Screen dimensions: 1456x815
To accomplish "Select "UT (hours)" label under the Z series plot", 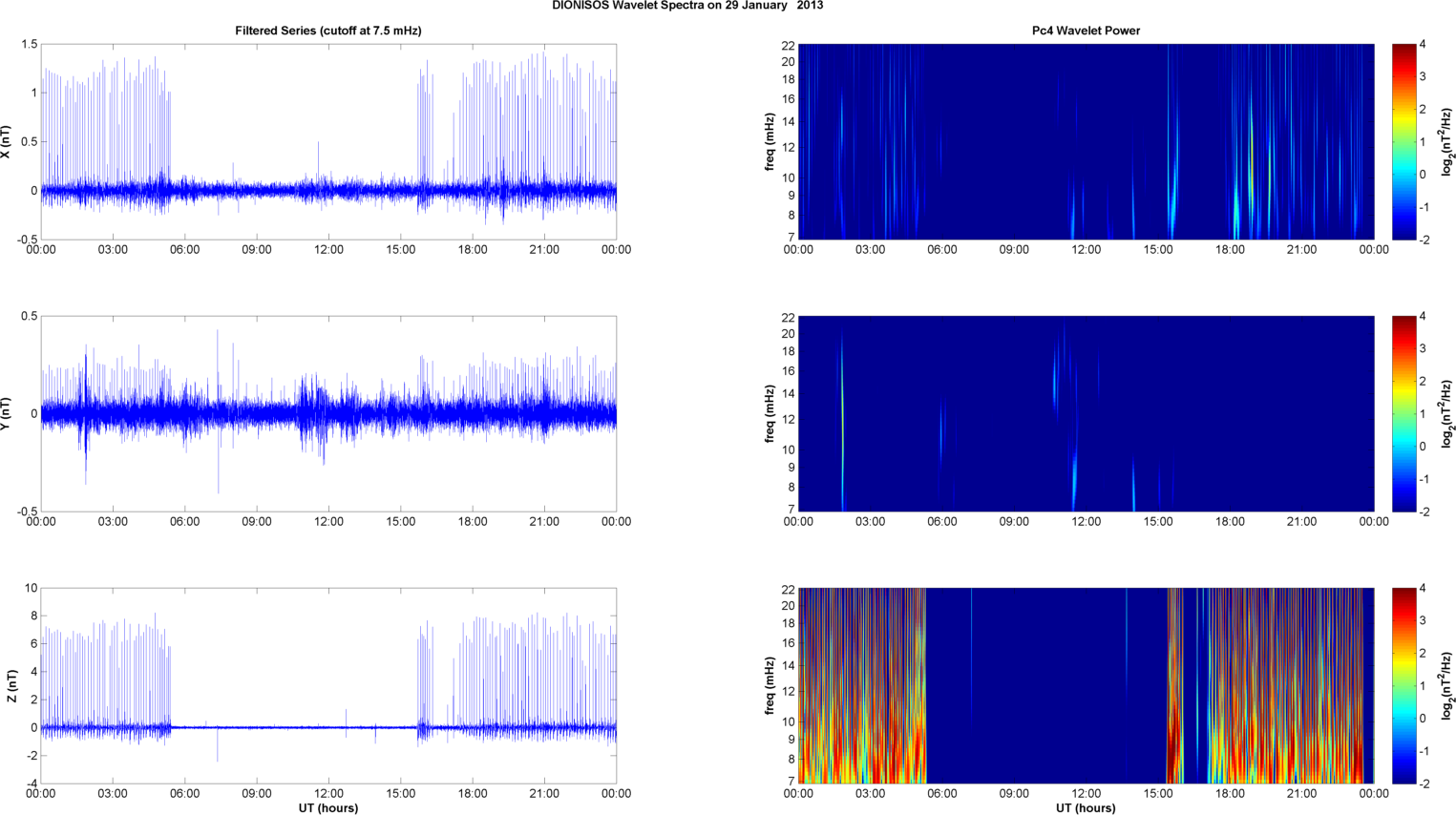I will (x=328, y=808).
